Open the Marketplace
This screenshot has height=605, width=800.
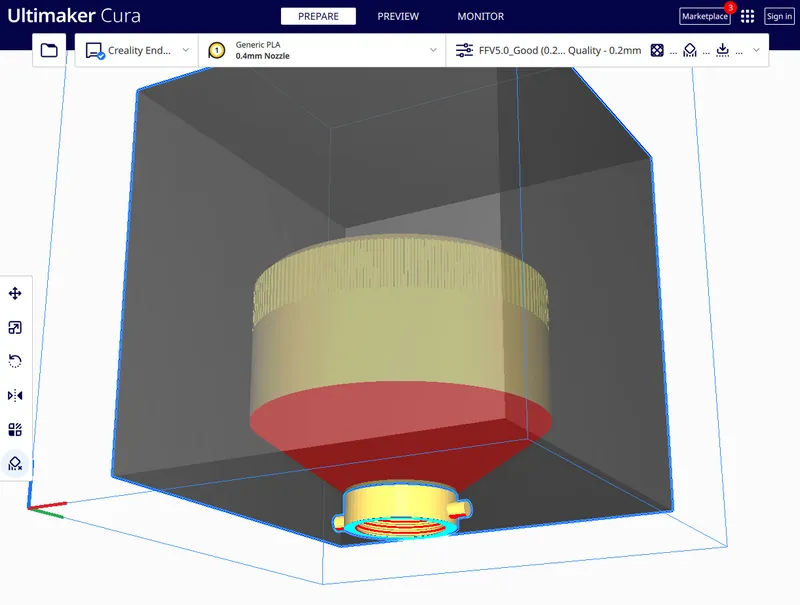click(705, 16)
